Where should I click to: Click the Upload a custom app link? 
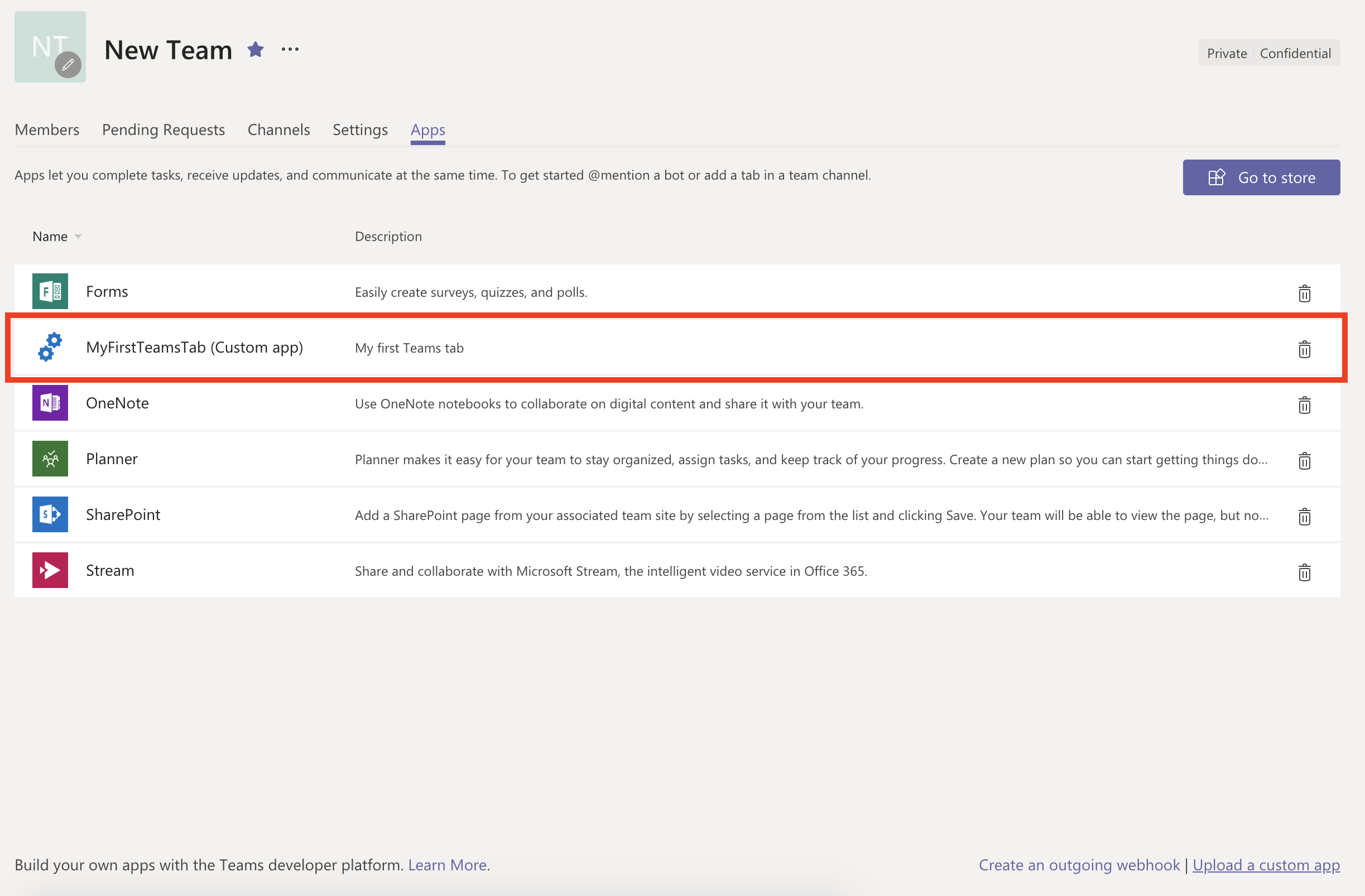(1266, 864)
